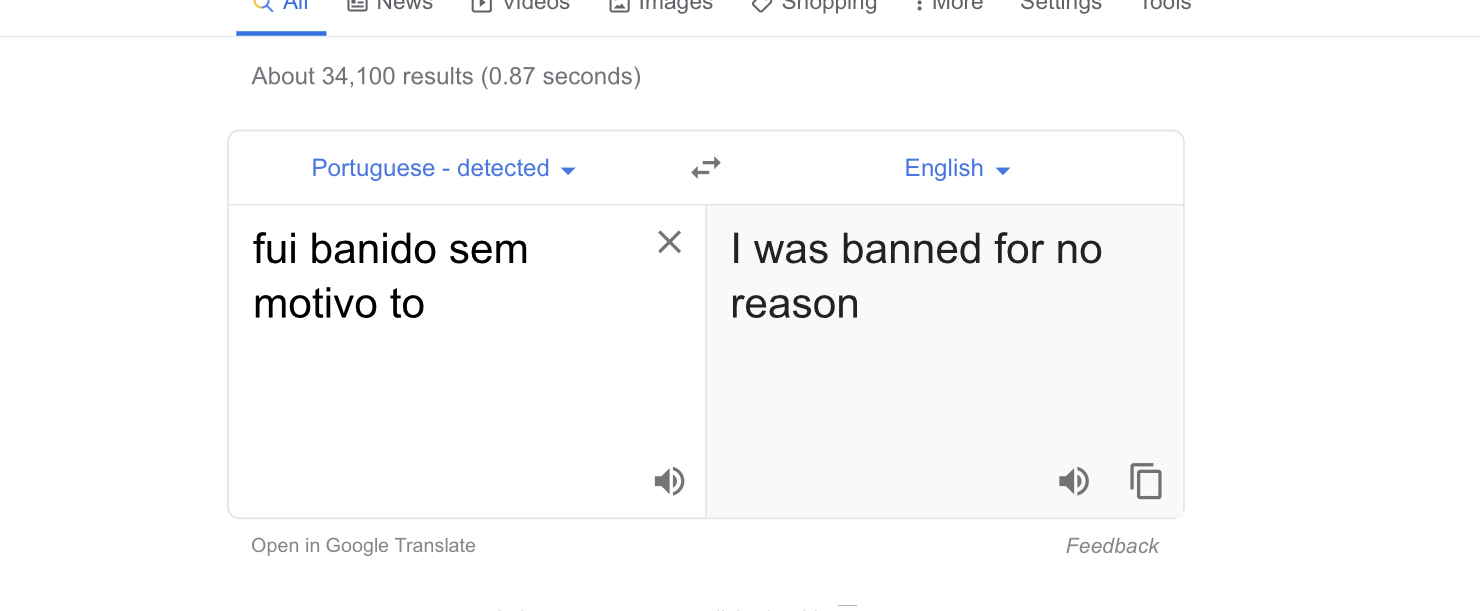1480x611 pixels.
Task: Switch to the Videos tab
Action: pyautogui.click(x=520, y=5)
